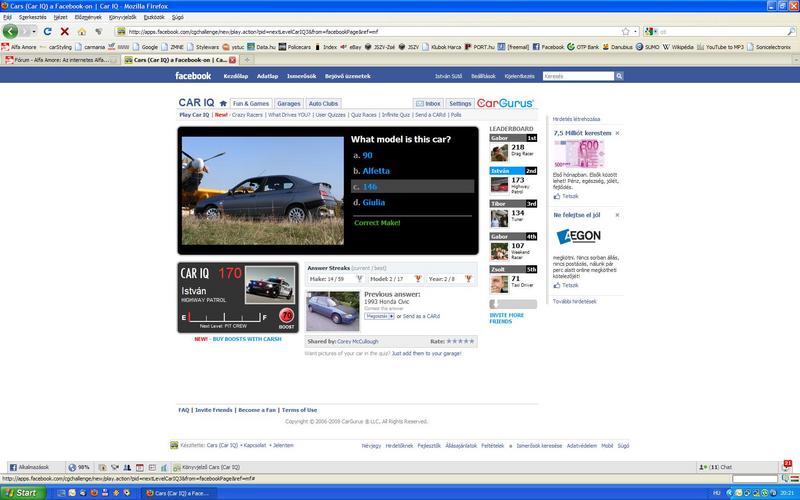Rate the photo with the stars
The image size is (800, 500).
tap(460, 341)
